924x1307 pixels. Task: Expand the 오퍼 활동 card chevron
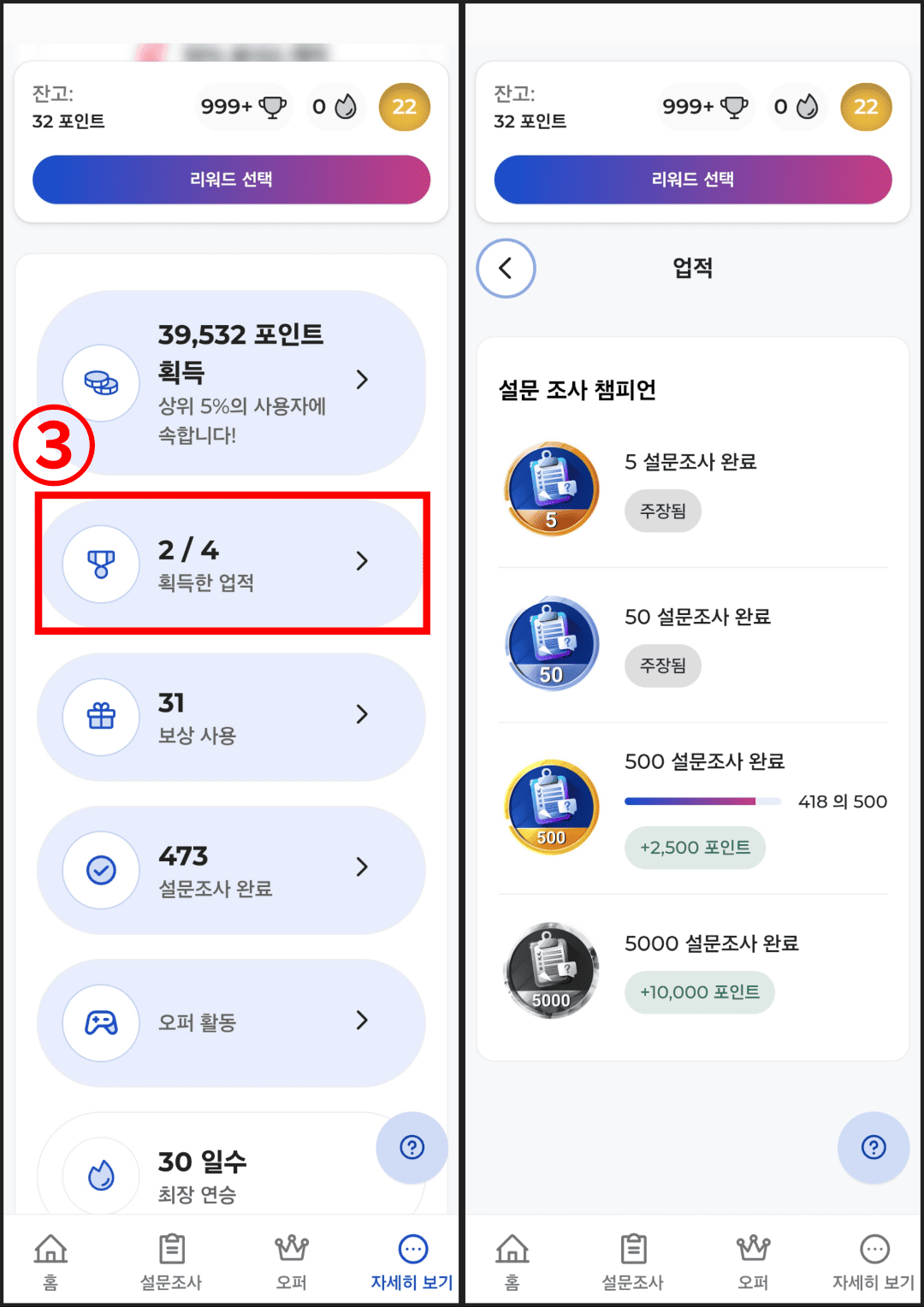[363, 1021]
